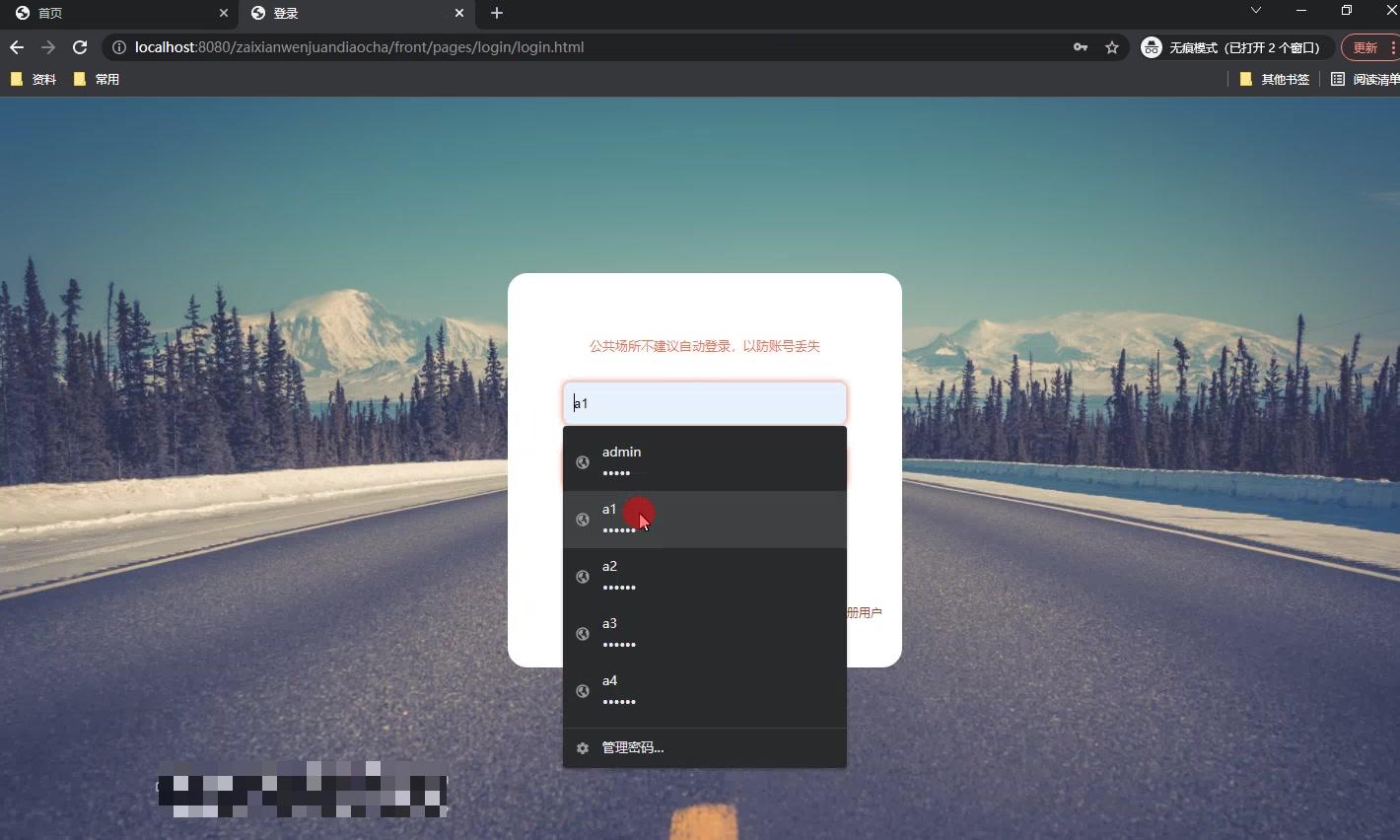Screen dimensions: 1400x840
Task: Click the globe icon beside a2
Action: 583,577
